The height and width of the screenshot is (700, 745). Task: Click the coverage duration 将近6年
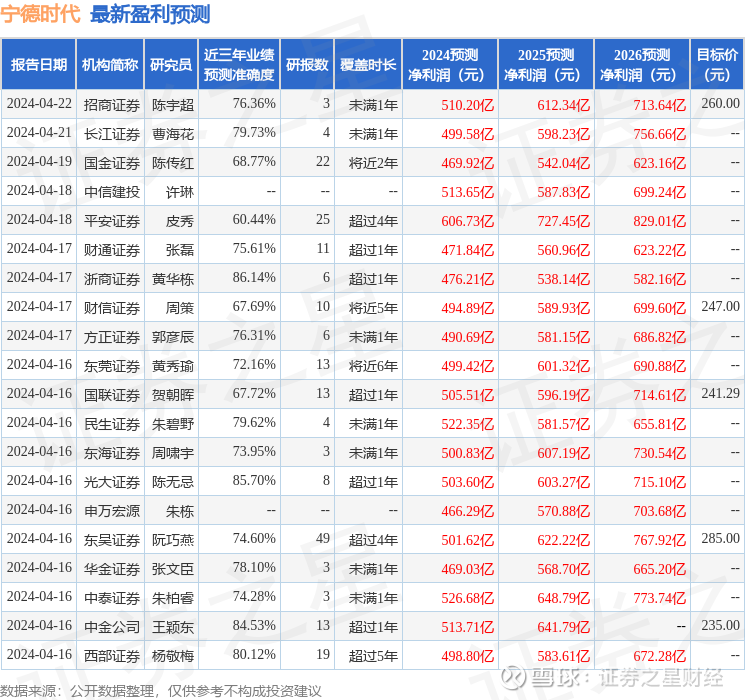click(373, 365)
